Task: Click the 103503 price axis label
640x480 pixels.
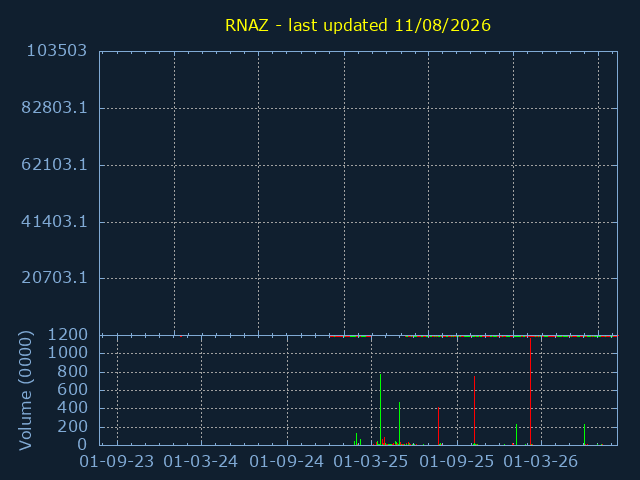Action: [57, 51]
